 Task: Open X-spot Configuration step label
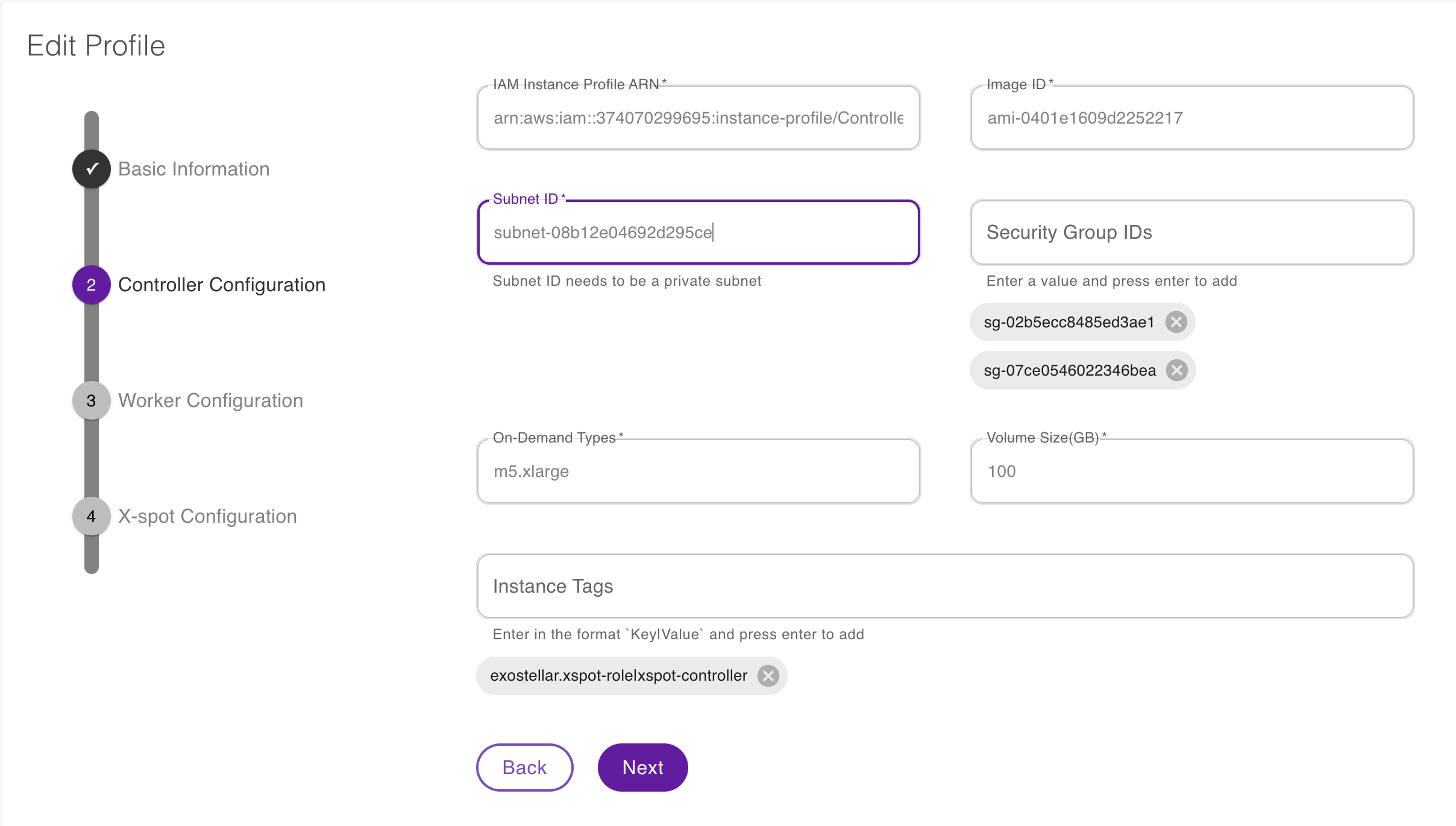(207, 516)
